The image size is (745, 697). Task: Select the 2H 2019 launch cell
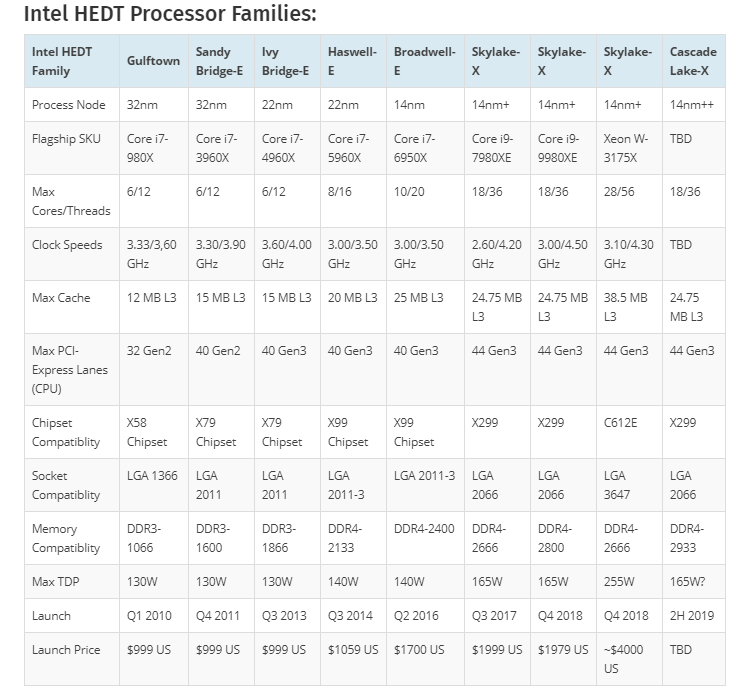[x=693, y=616]
